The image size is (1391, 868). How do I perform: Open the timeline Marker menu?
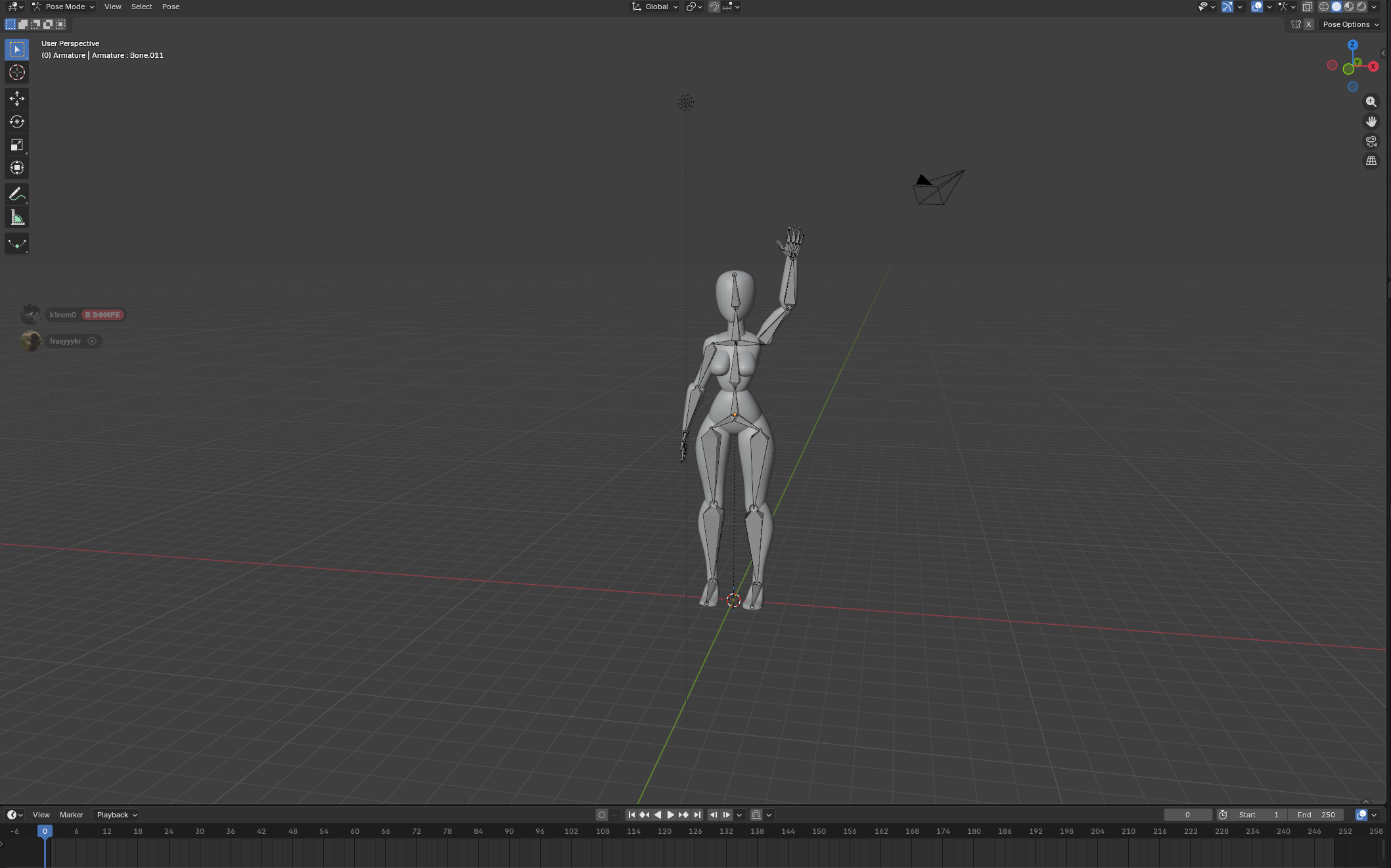point(72,815)
